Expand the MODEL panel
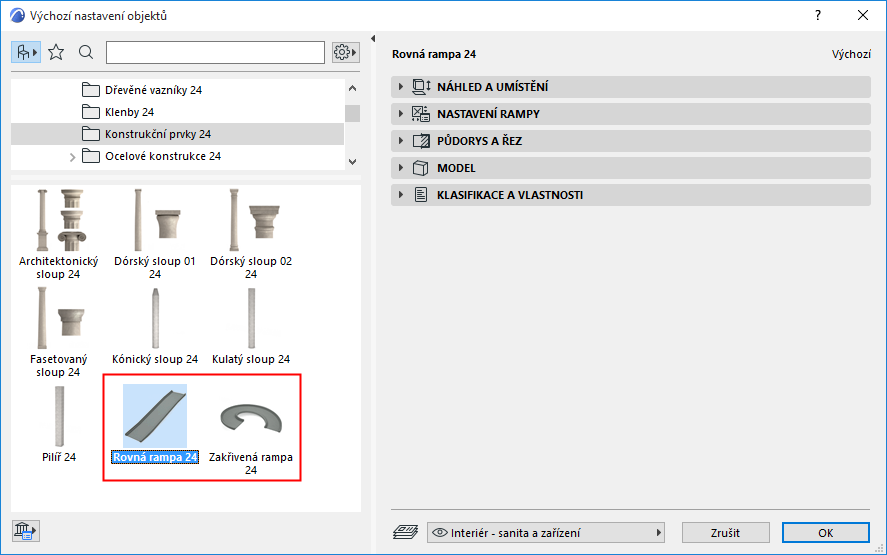The image size is (887, 555). click(630, 168)
